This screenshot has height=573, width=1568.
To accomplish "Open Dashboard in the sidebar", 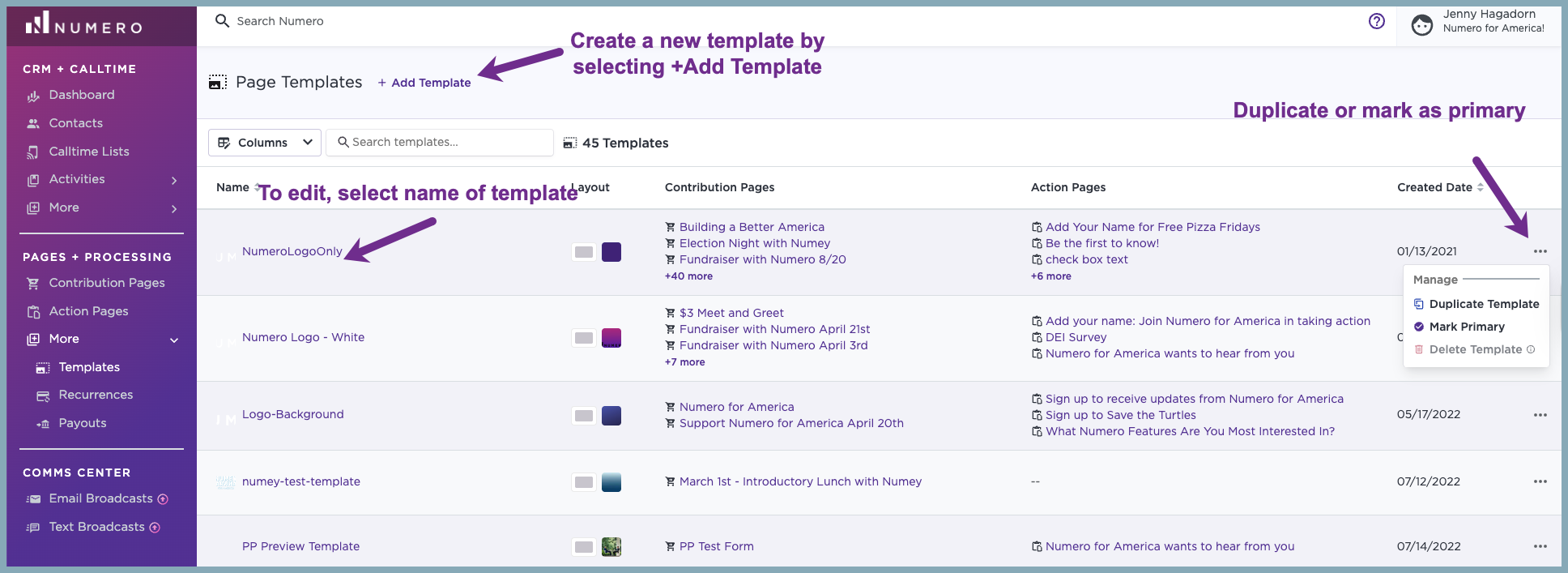I will [x=82, y=95].
